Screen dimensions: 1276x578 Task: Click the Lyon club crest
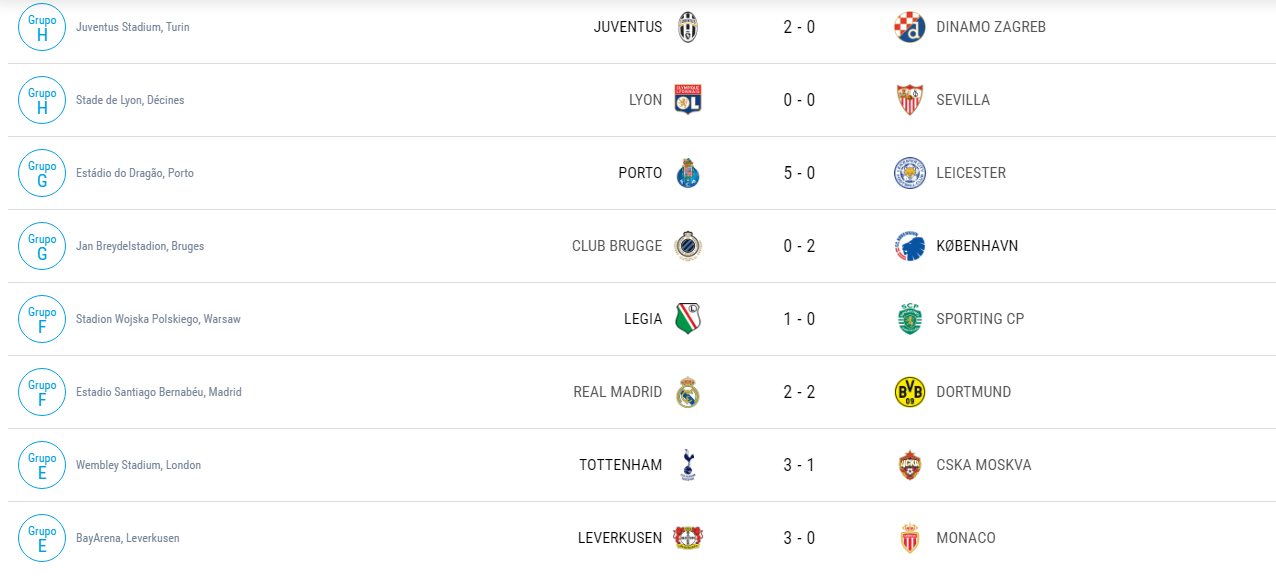tap(687, 100)
